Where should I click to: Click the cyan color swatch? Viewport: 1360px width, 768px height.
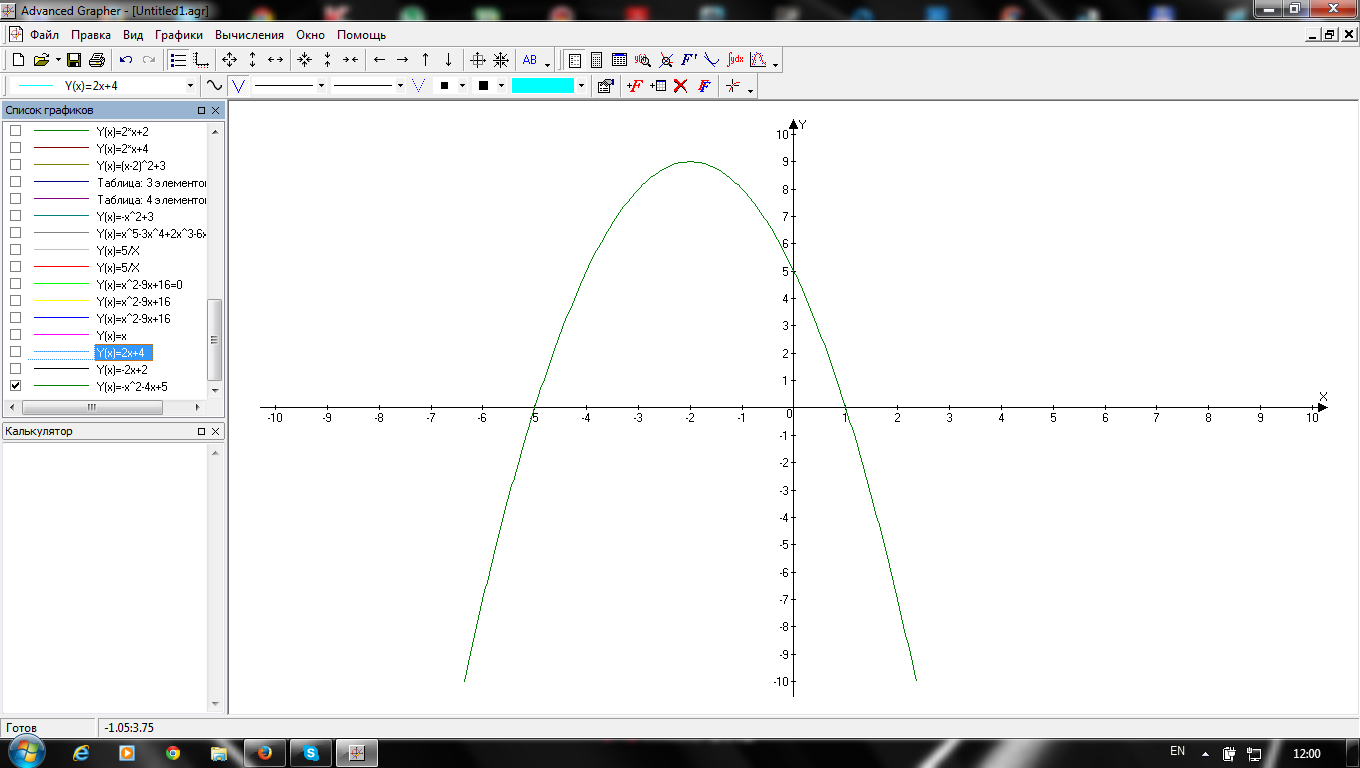[x=542, y=86]
